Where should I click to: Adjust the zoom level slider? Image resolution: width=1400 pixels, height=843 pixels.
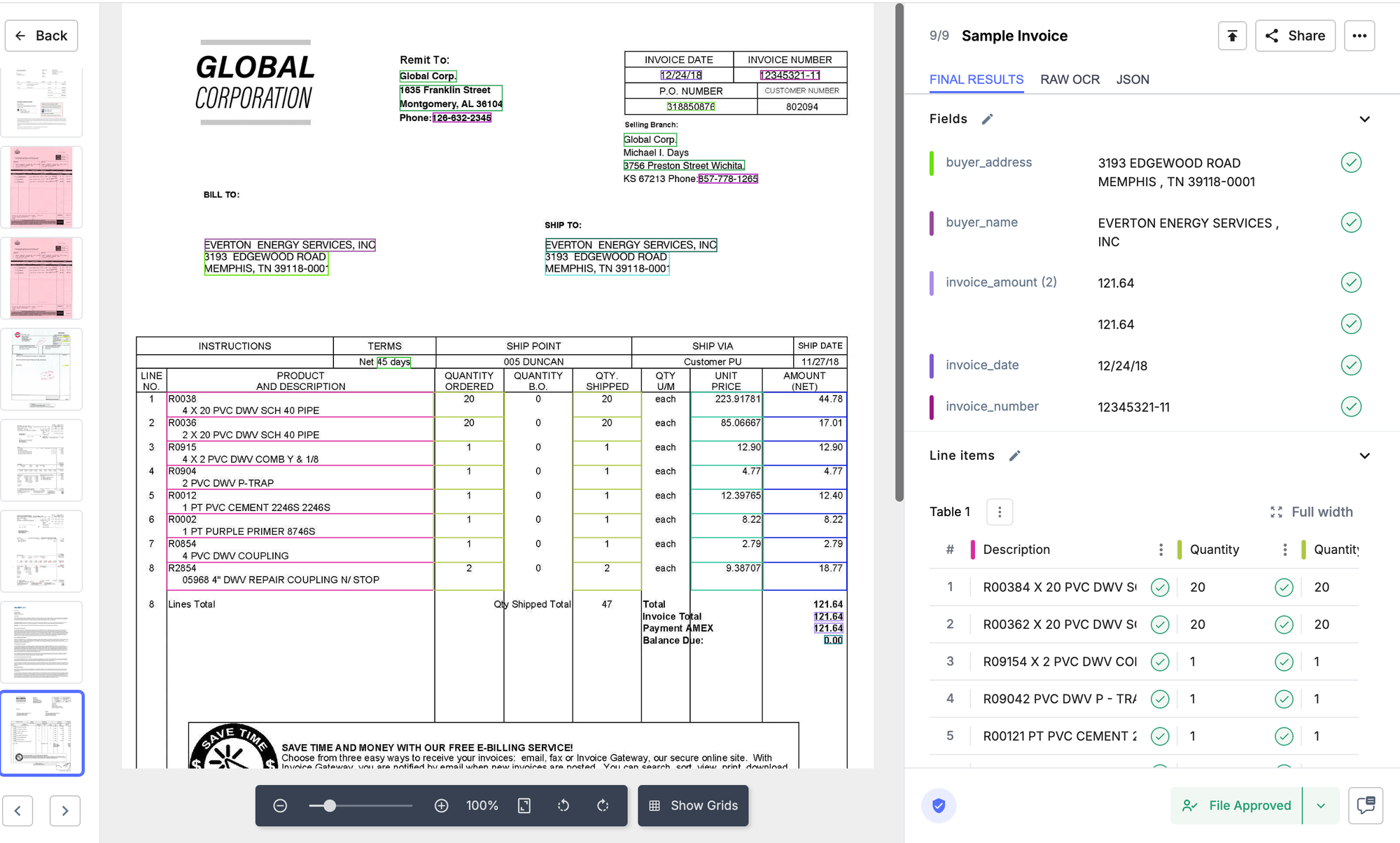tap(329, 805)
